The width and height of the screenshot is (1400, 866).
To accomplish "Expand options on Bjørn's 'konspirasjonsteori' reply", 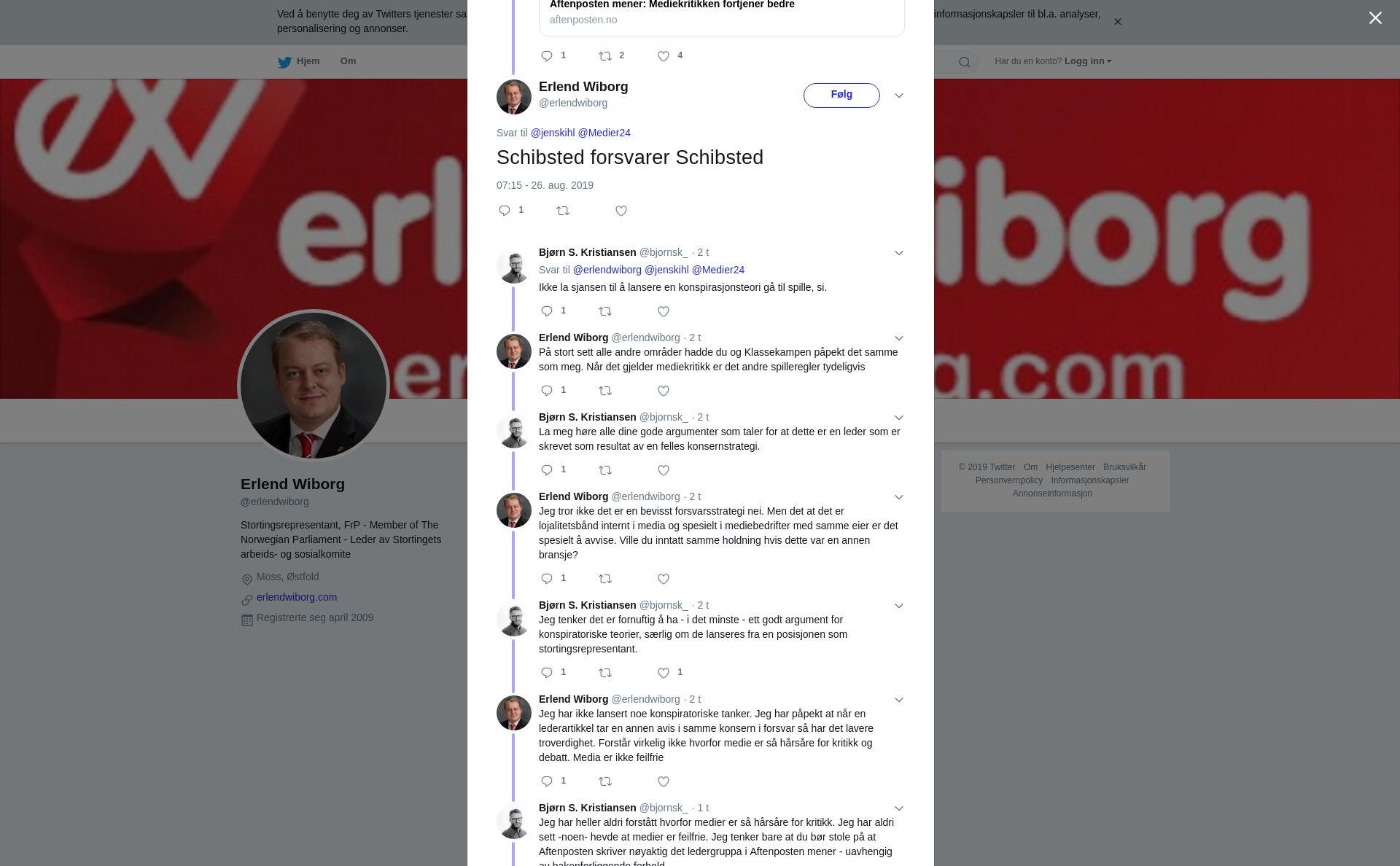I will click(x=899, y=253).
